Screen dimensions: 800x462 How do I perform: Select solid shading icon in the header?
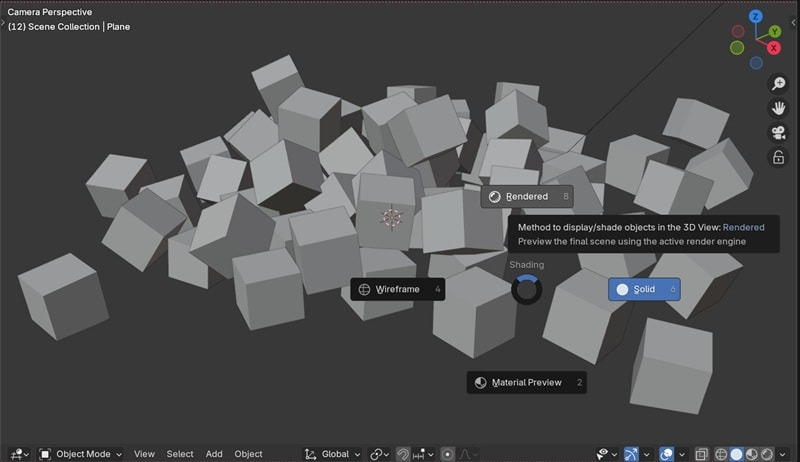[x=736, y=454]
